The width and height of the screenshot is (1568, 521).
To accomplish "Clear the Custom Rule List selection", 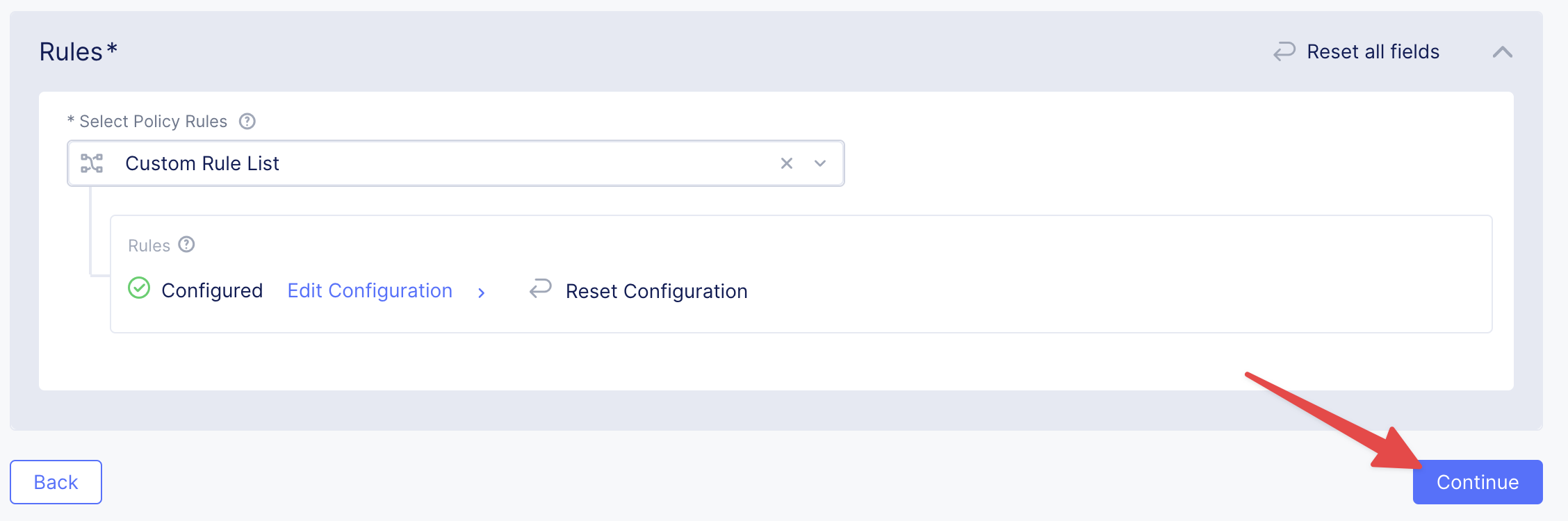I will click(x=787, y=163).
